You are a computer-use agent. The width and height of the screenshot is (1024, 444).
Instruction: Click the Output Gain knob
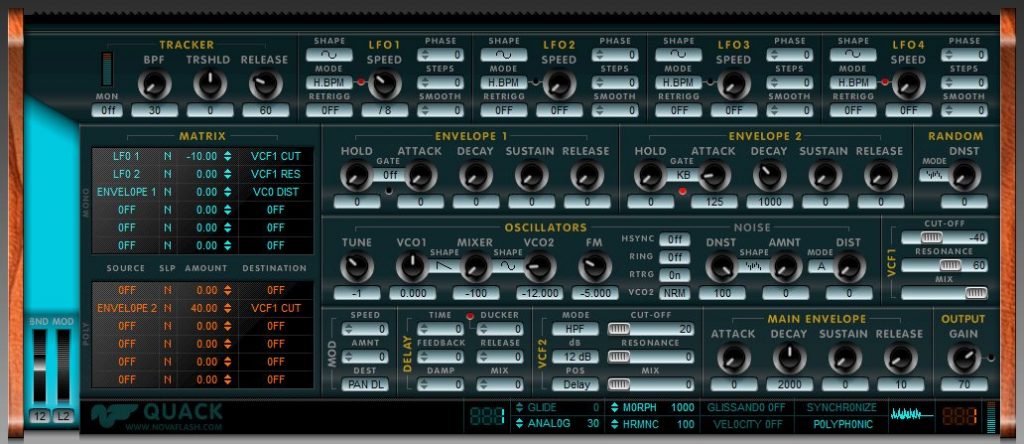coord(964,359)
